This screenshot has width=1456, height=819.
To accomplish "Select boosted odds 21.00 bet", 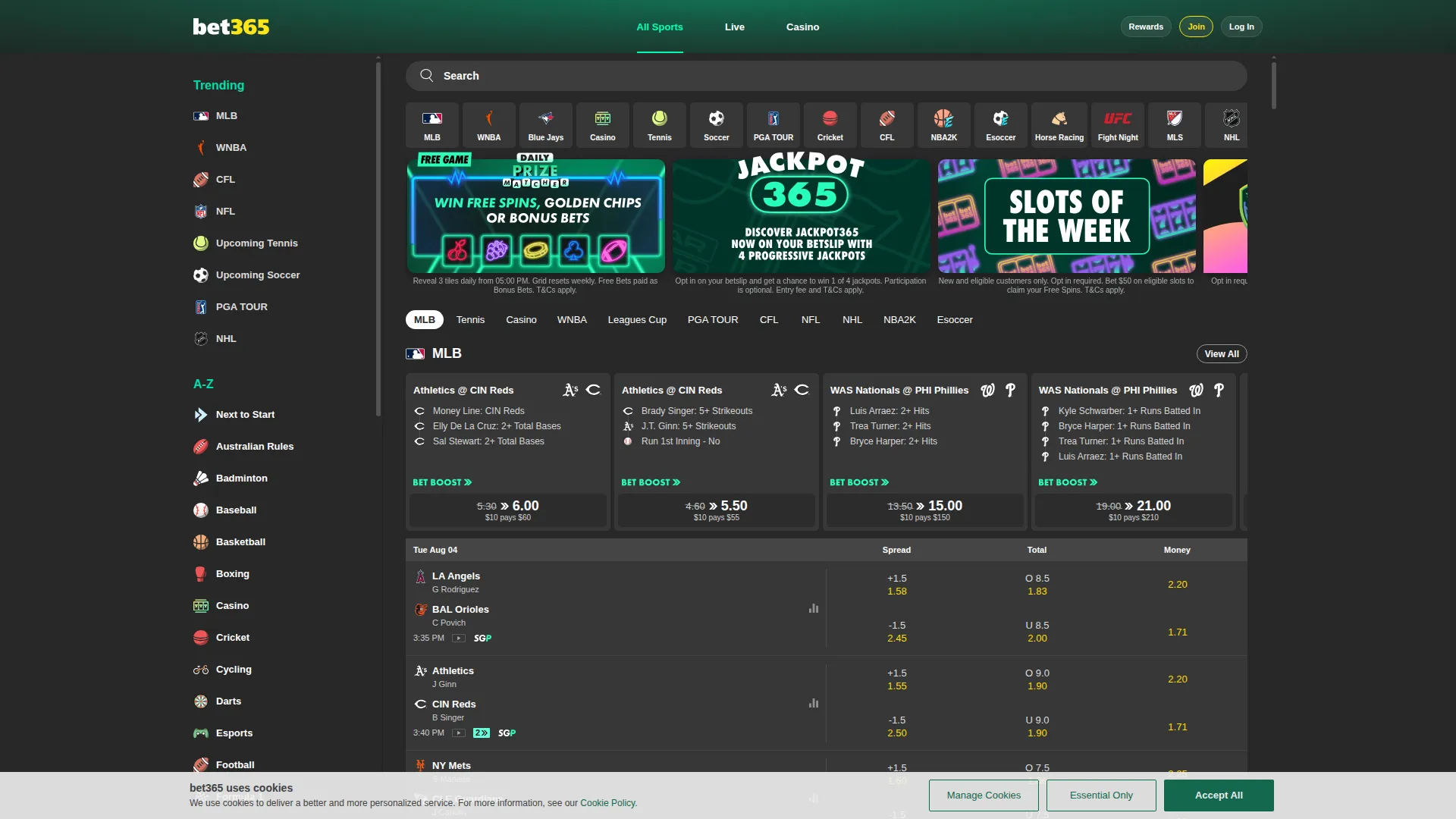I will [1134, 510].
